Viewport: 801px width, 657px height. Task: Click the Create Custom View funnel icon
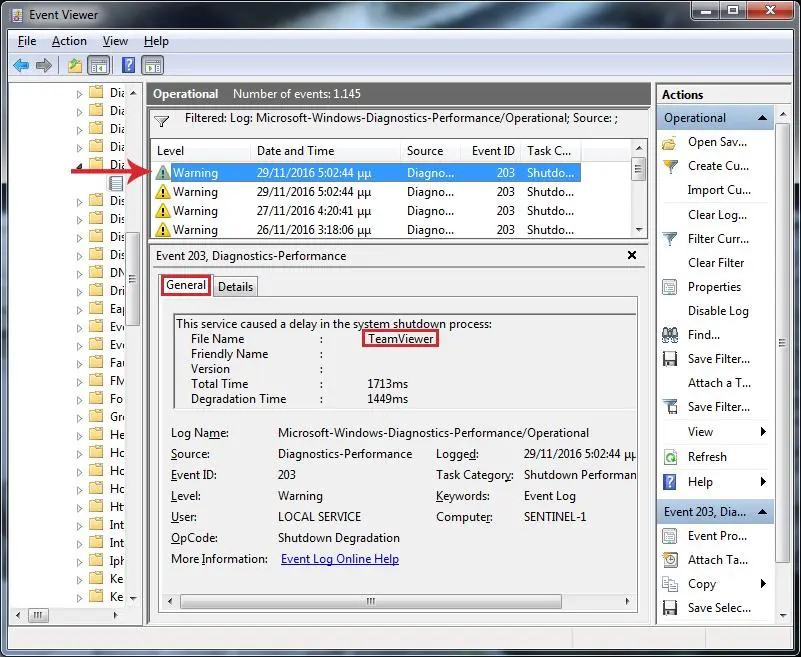click(x=670, y=167)
